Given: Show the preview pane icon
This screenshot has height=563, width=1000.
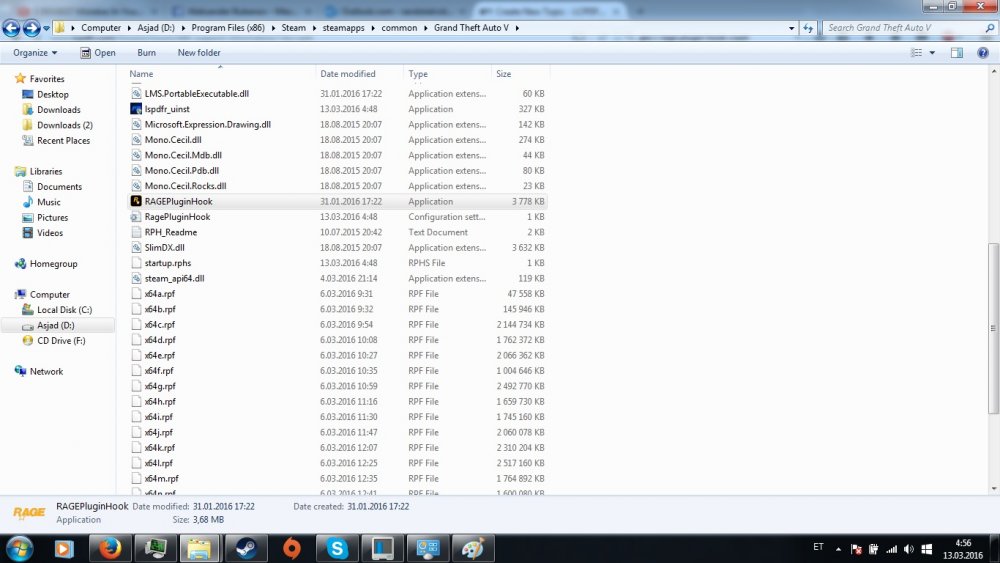Looking at the screenshot, I should [957, 53].
